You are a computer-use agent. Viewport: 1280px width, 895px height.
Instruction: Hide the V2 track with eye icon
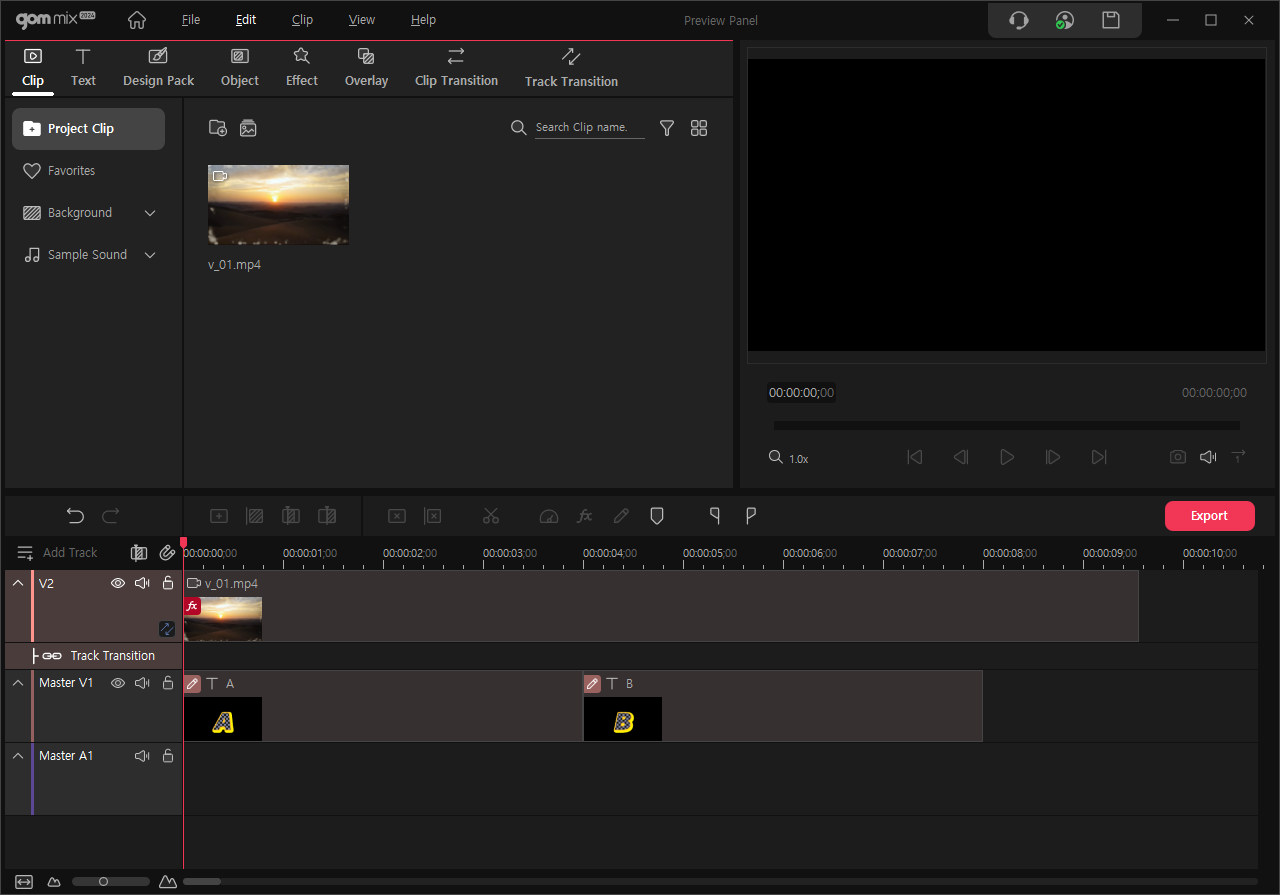pyautogui.click(x=118, y=583)
